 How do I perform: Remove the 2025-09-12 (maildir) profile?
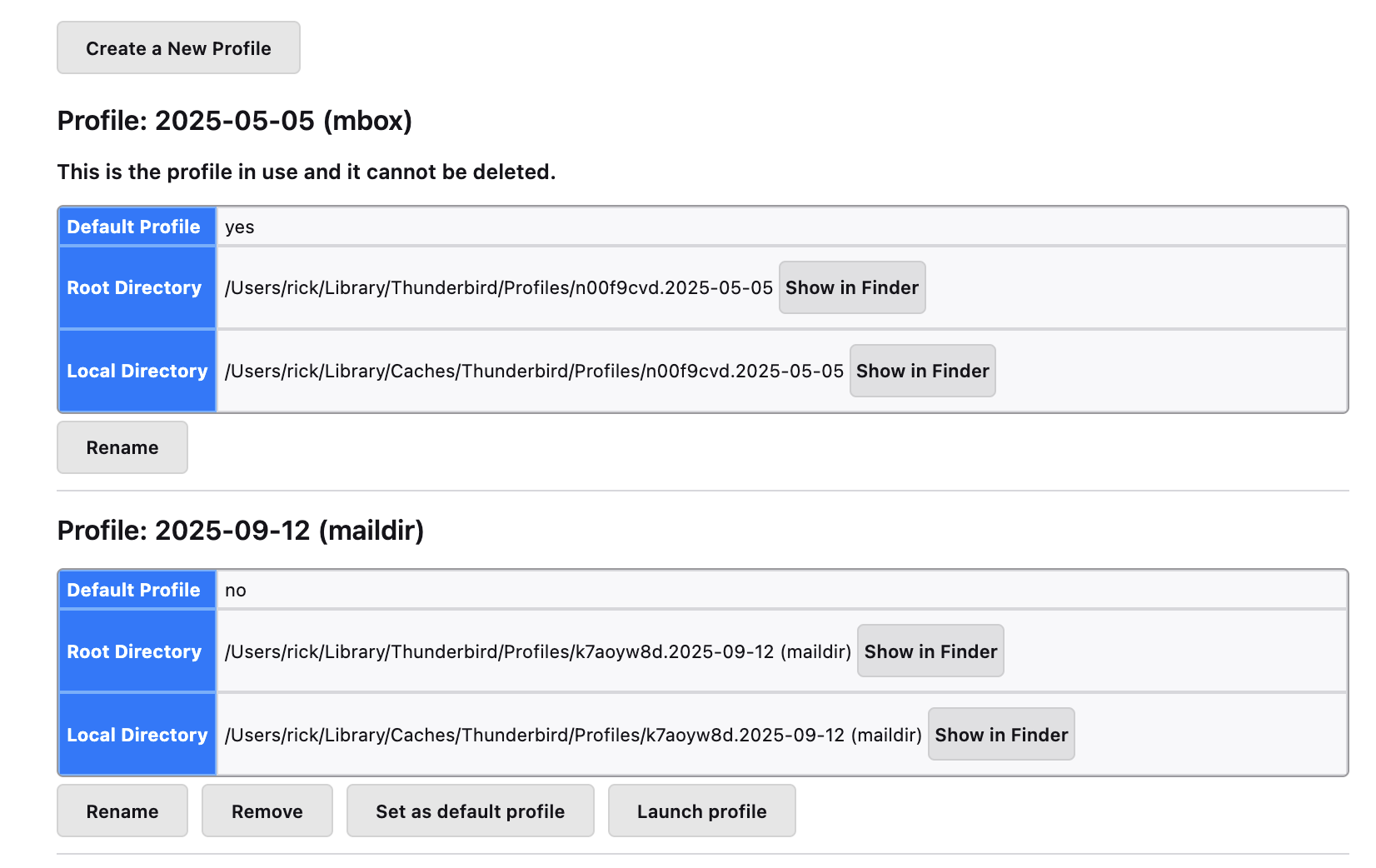[267, 811]
